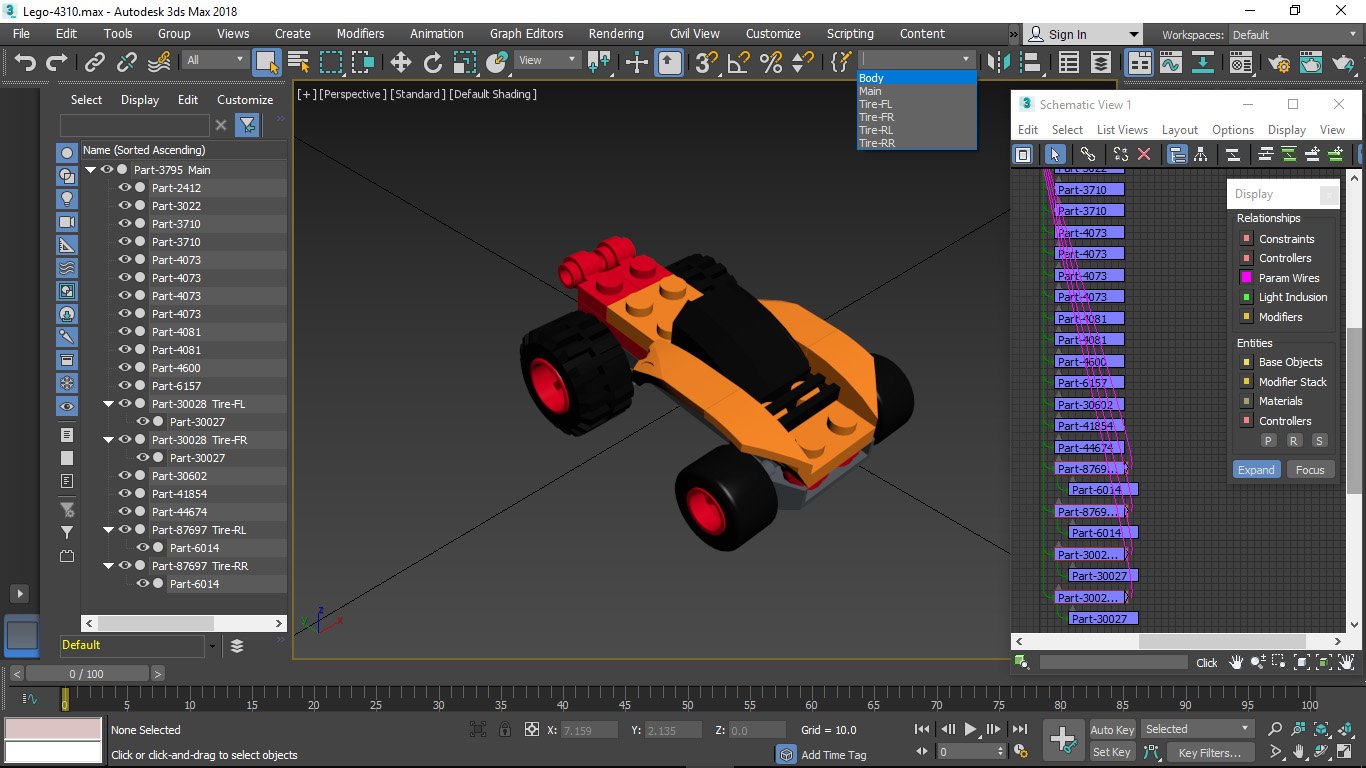Click the cameras filter icon in Scene Explorer sidebar
The width and height of the screenshot is (1366, 768).
pos(66,221)
